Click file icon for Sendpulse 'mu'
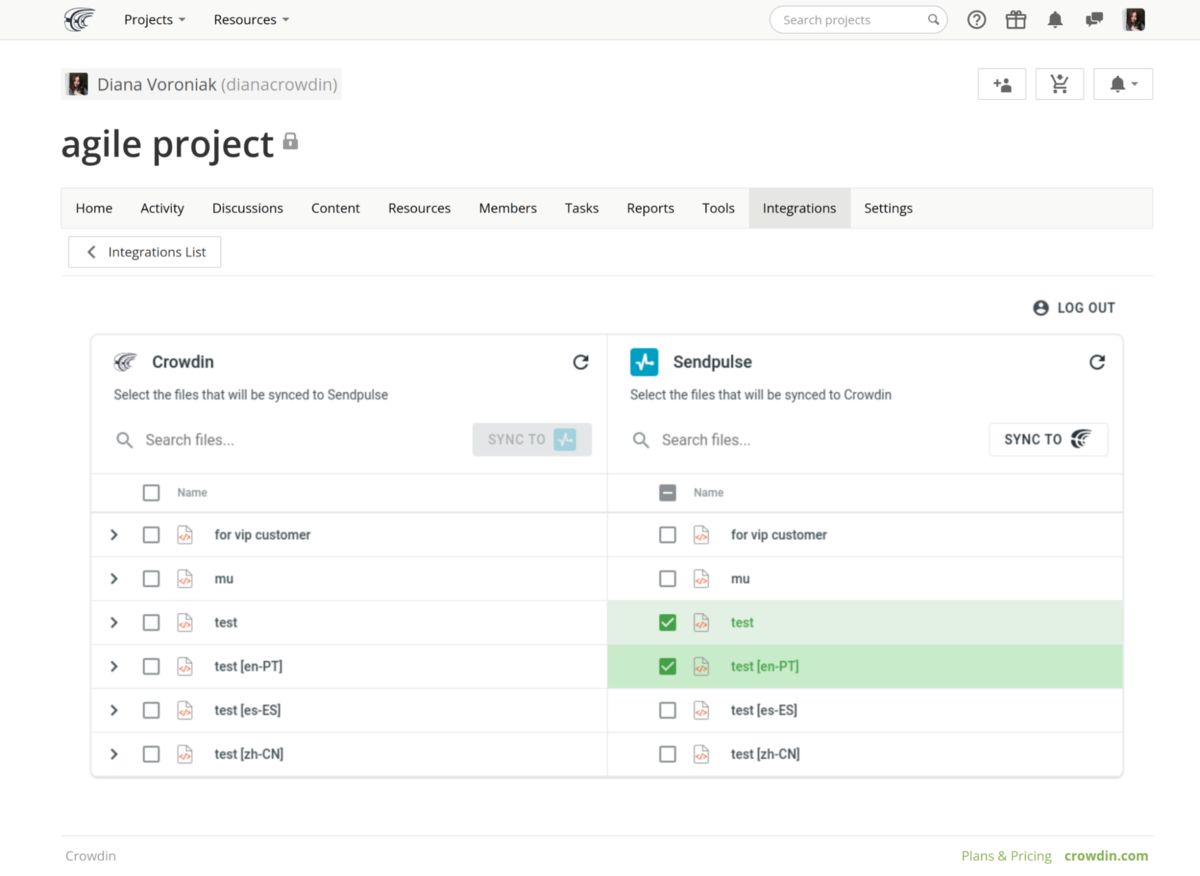1200x876 pixels. [701, 579]
